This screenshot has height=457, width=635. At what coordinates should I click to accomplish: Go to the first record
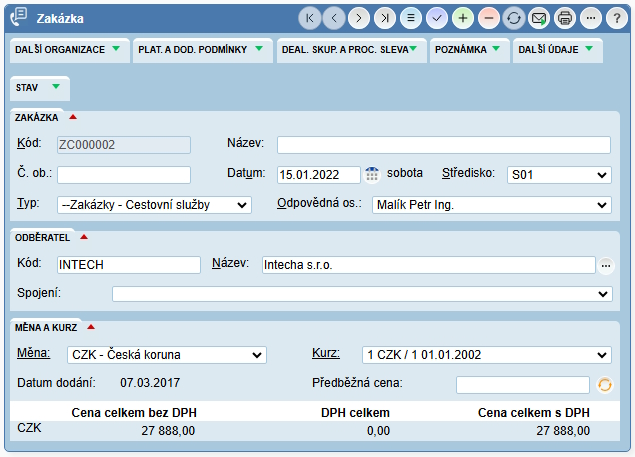(x=310, y=18)
